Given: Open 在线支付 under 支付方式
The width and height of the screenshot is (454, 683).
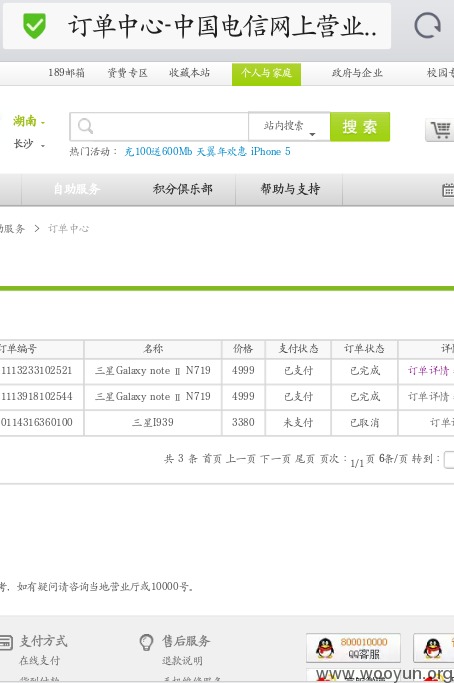Looking at the screenshot, I should click(x=40, y=661).
